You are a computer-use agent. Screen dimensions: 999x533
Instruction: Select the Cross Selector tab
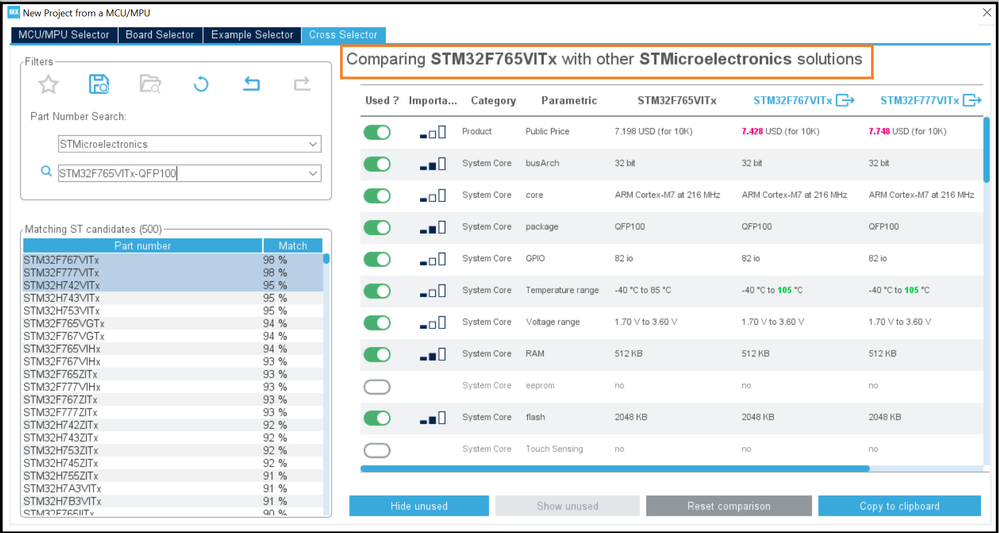(x=343, y=35)
